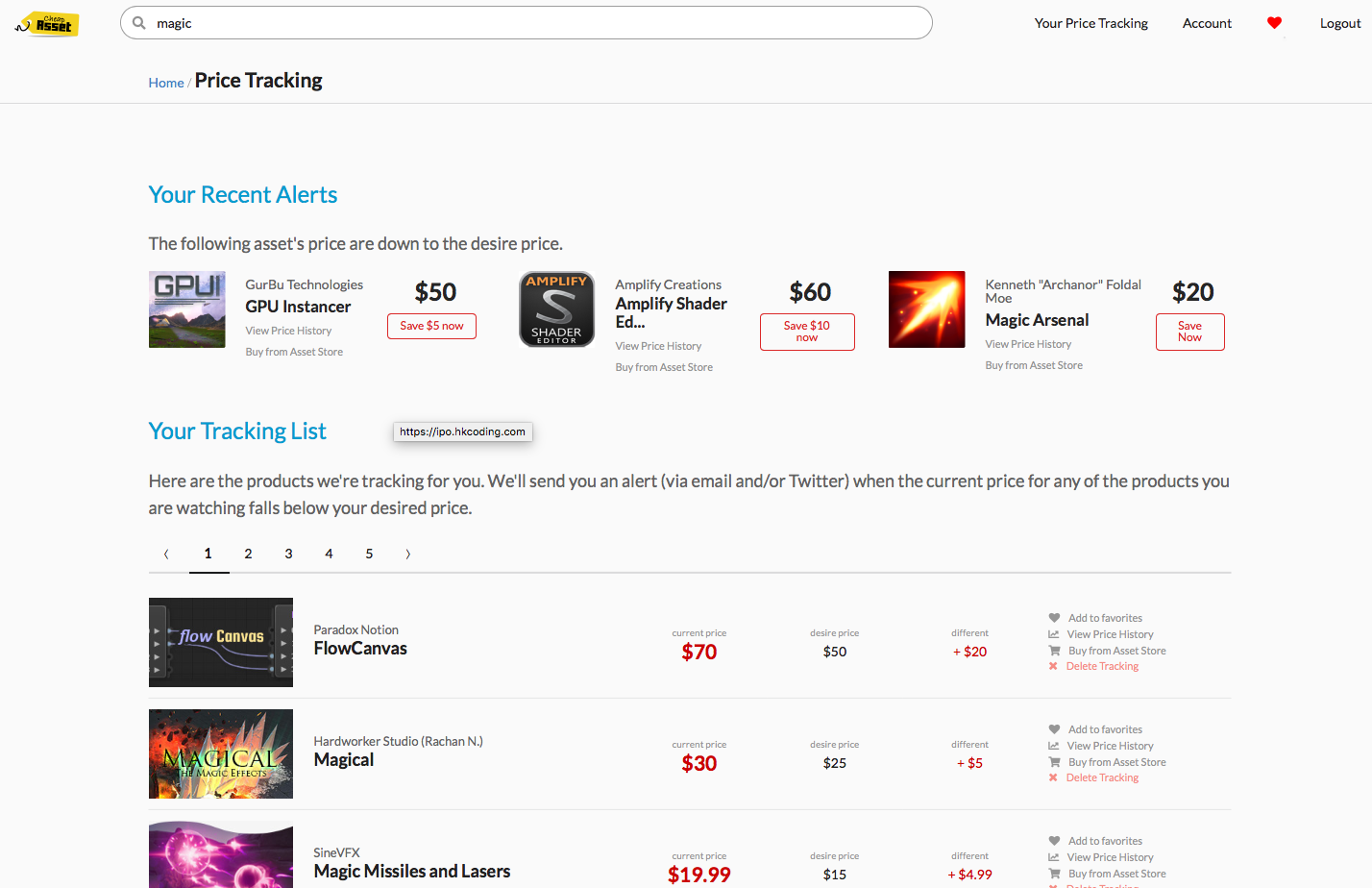This screenshot has width=1372, height=888.
Task: Click 'Save $5 now' button for GPU Instancer
Action: pyautogui.click(x=431, y=326)
